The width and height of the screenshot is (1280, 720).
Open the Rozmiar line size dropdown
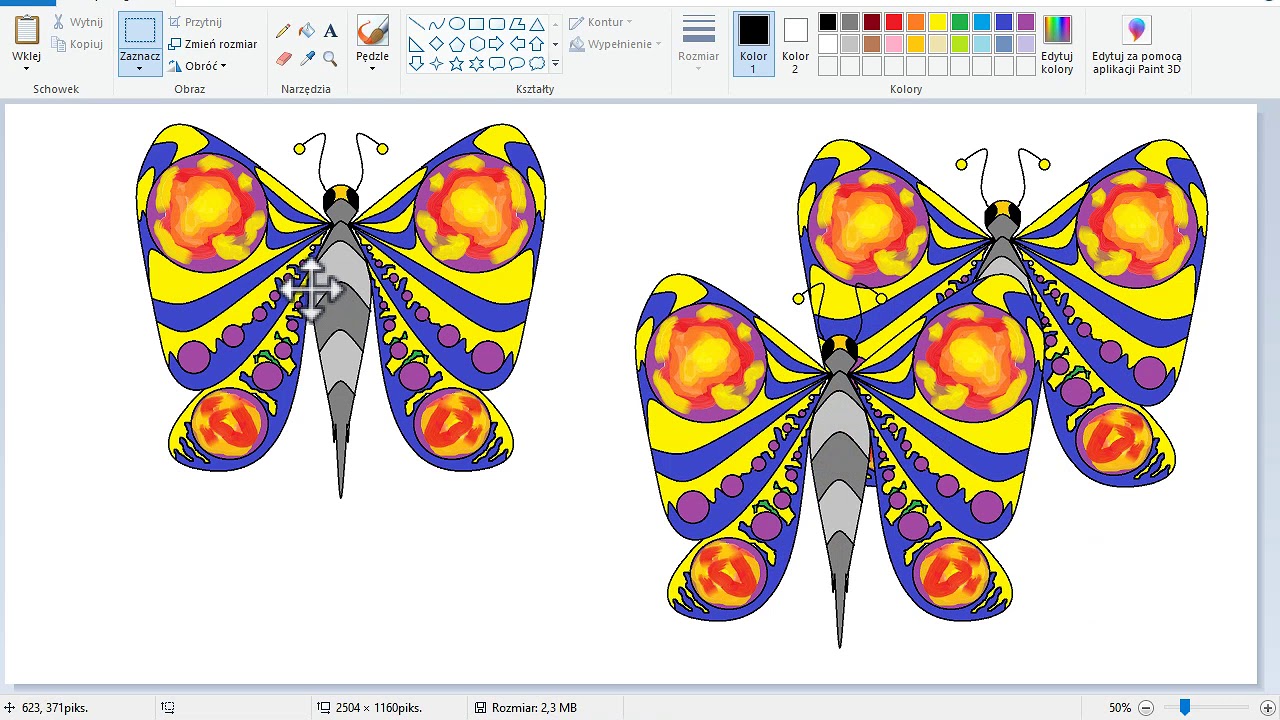tap(698, 44)
